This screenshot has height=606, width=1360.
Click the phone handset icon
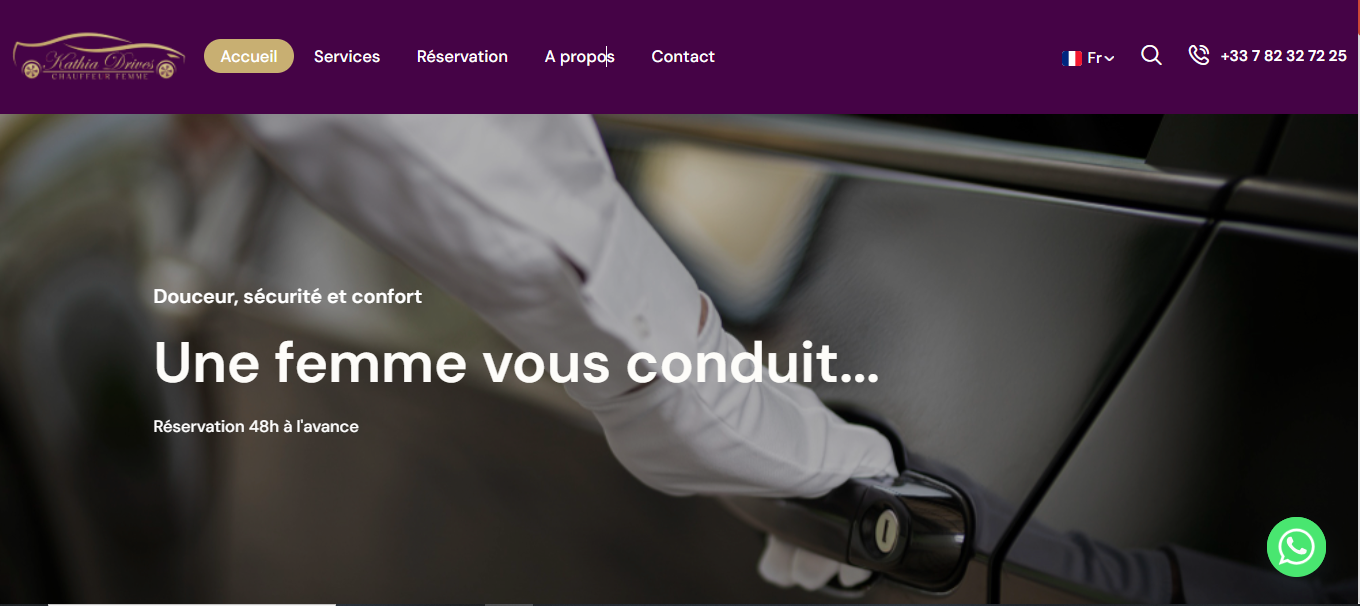click(1199, 56)
